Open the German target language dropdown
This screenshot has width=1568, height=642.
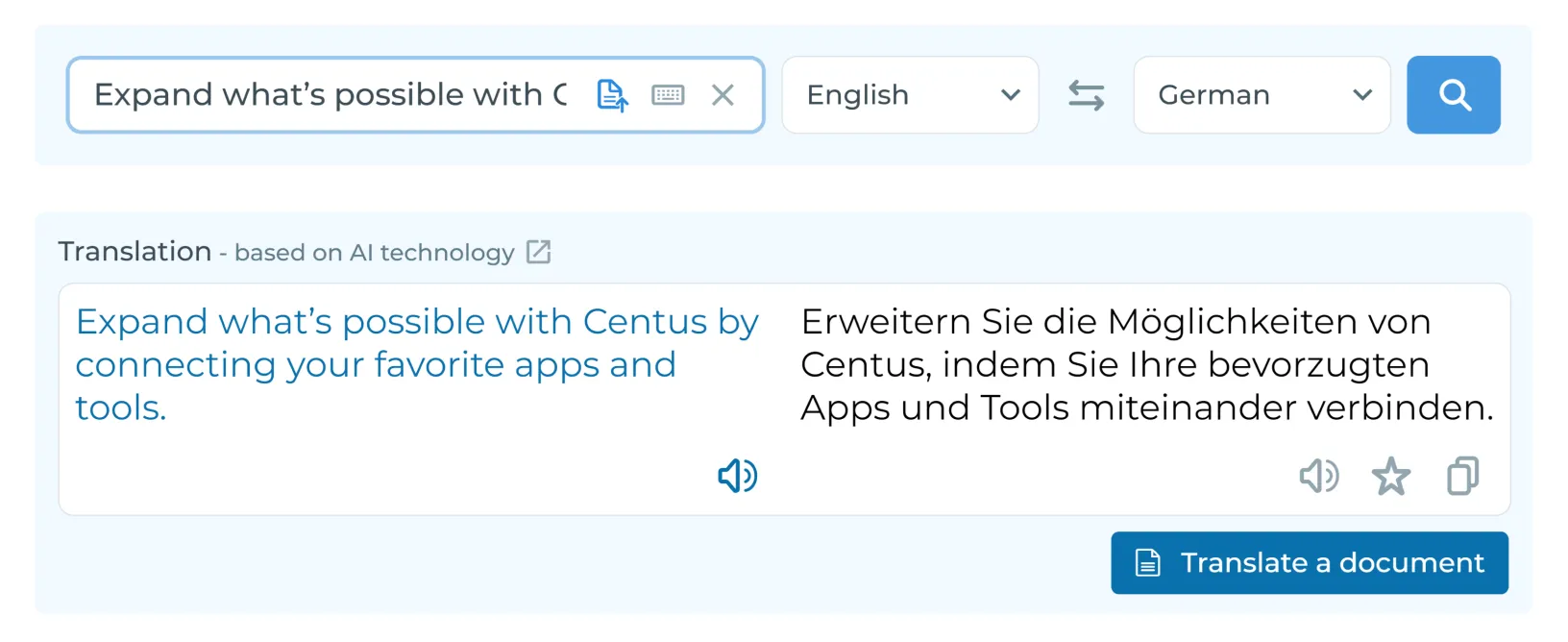tap(1261, 95)
